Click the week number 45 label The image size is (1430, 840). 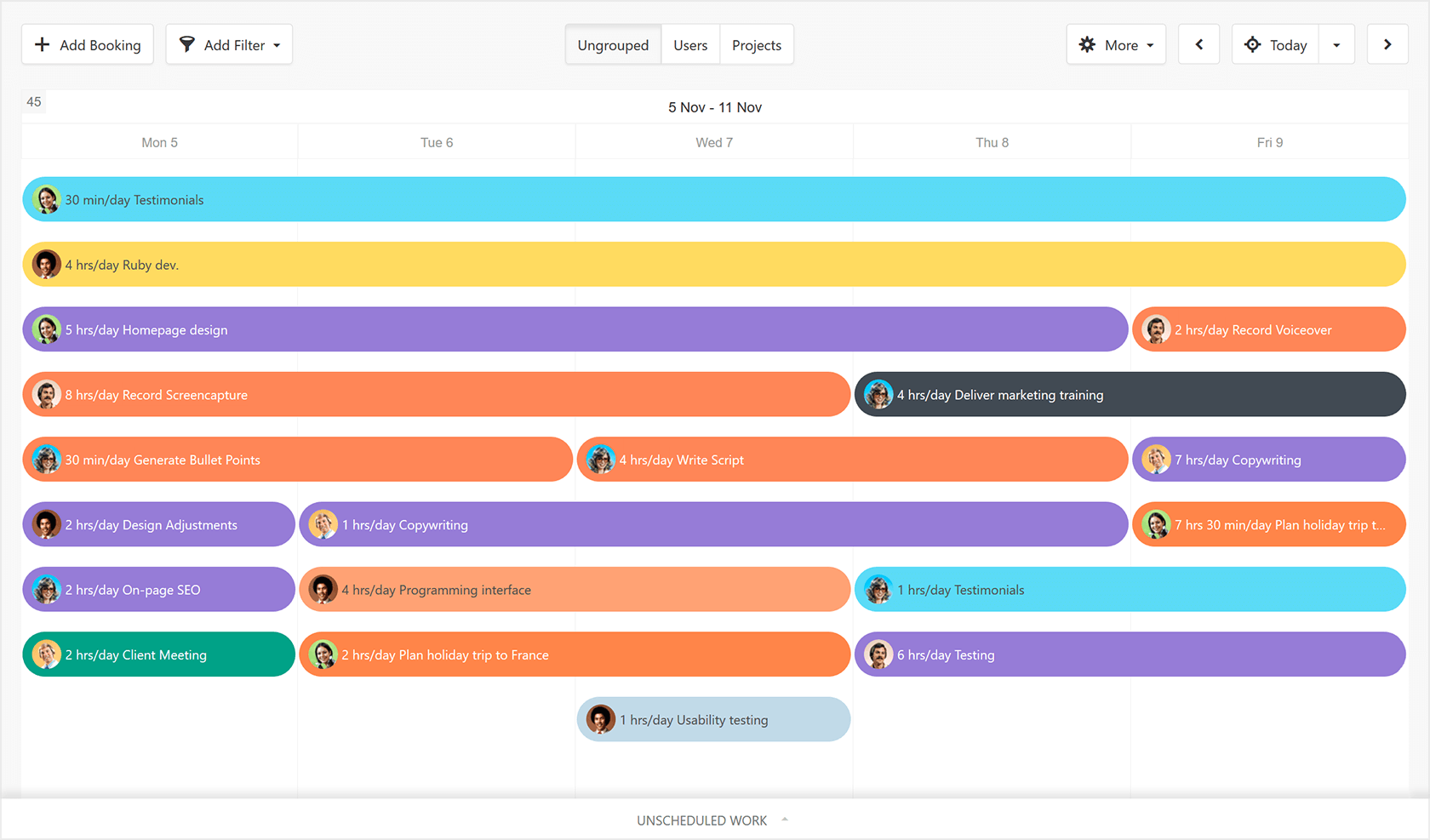pos(34,101)
